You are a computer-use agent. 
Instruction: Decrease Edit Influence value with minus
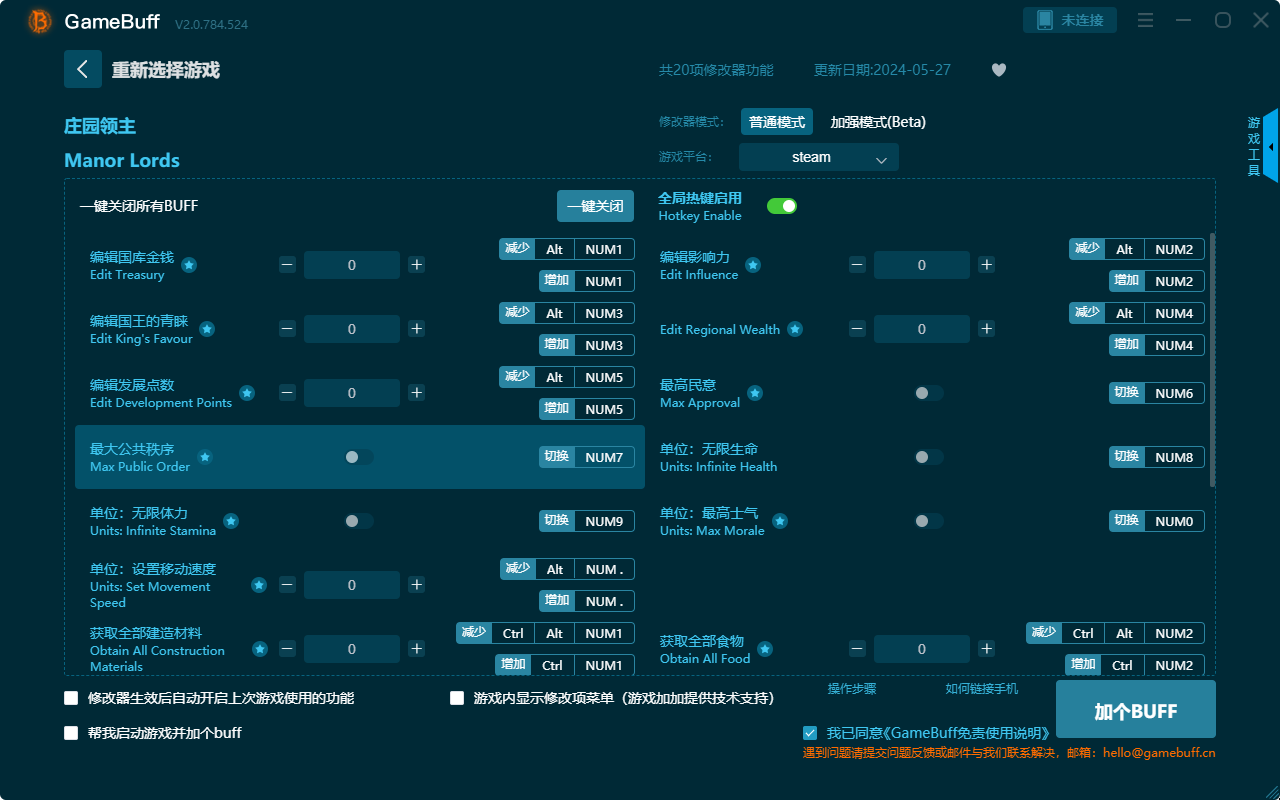[x=857, y=265]
